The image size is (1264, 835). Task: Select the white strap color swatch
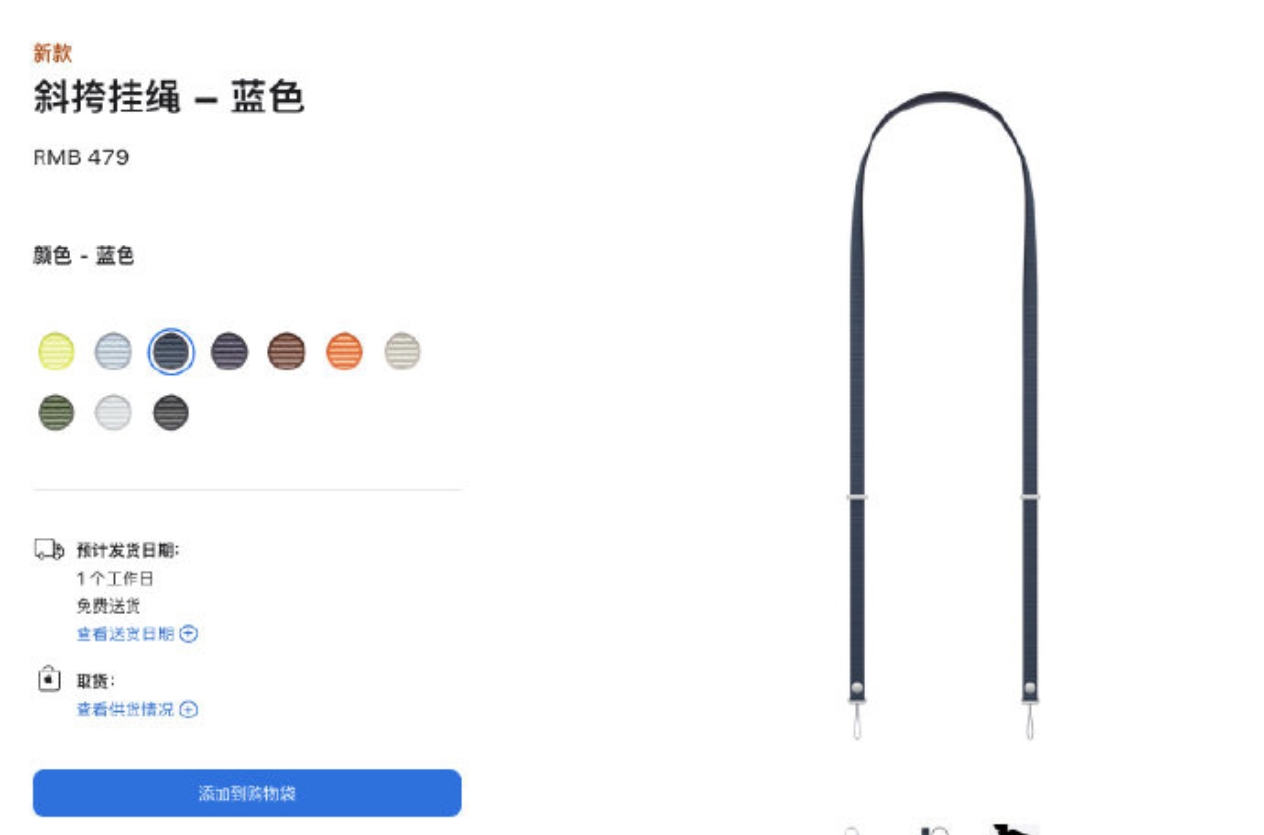click(x=113, y=412)
